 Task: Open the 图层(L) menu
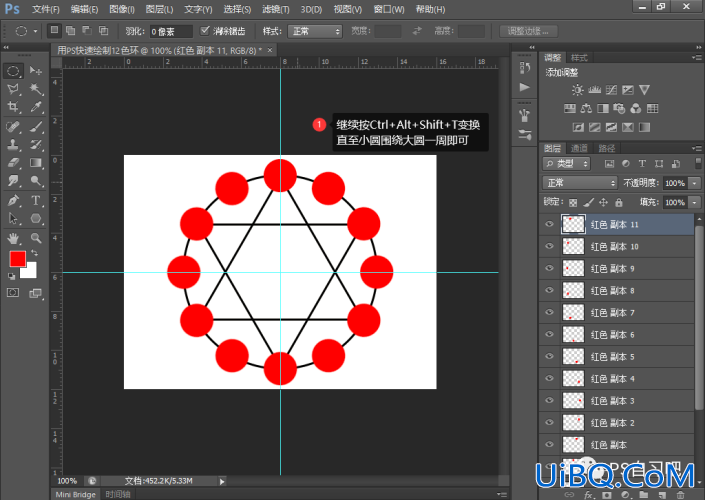pos(160,9)
